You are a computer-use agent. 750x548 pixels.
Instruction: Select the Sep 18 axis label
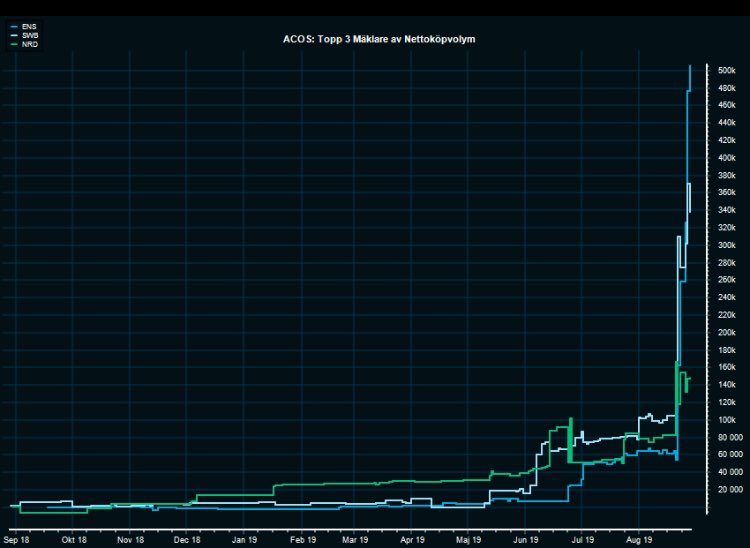point(16,540)
